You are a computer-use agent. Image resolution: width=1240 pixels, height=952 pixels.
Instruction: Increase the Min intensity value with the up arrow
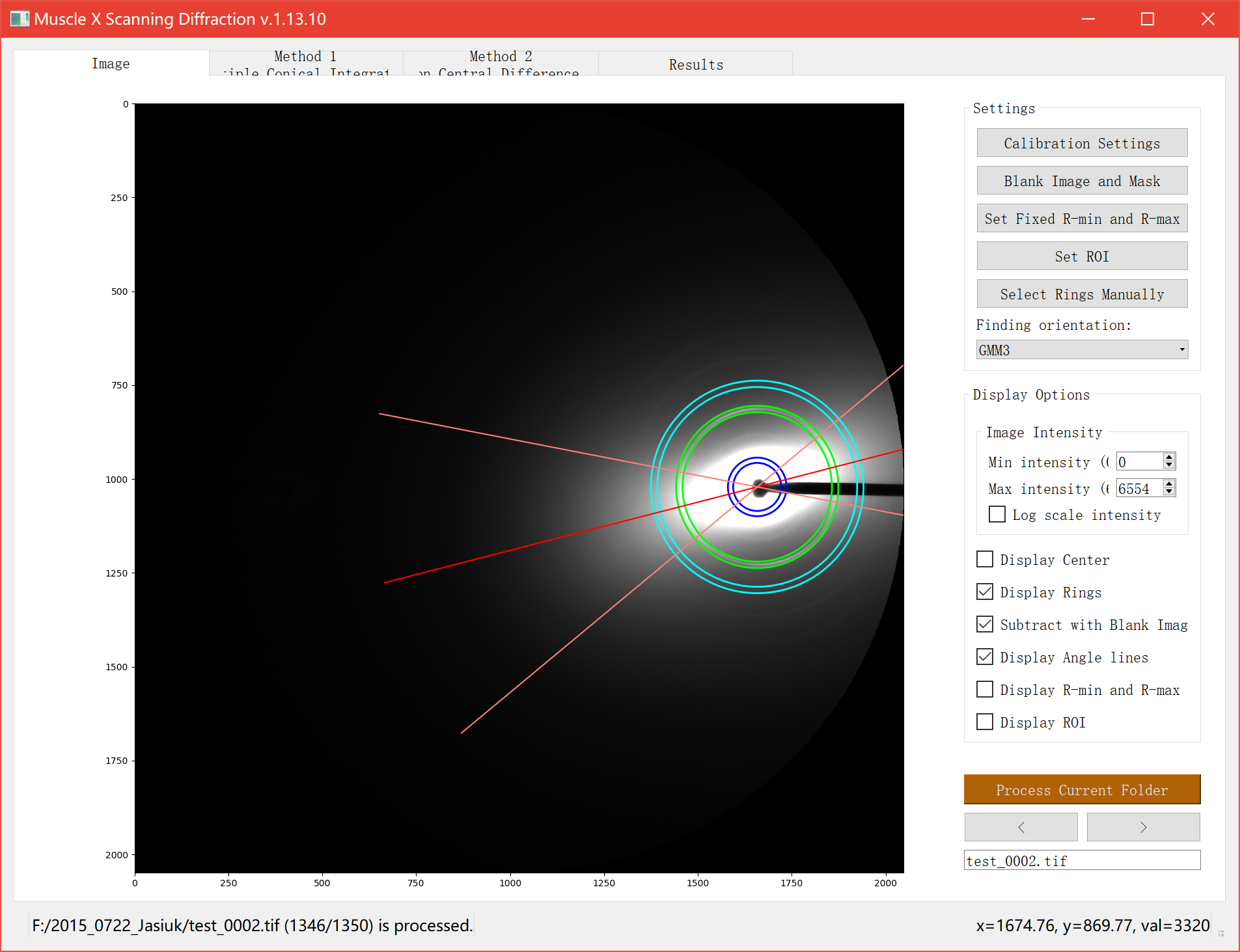[x=1169, y=457]
